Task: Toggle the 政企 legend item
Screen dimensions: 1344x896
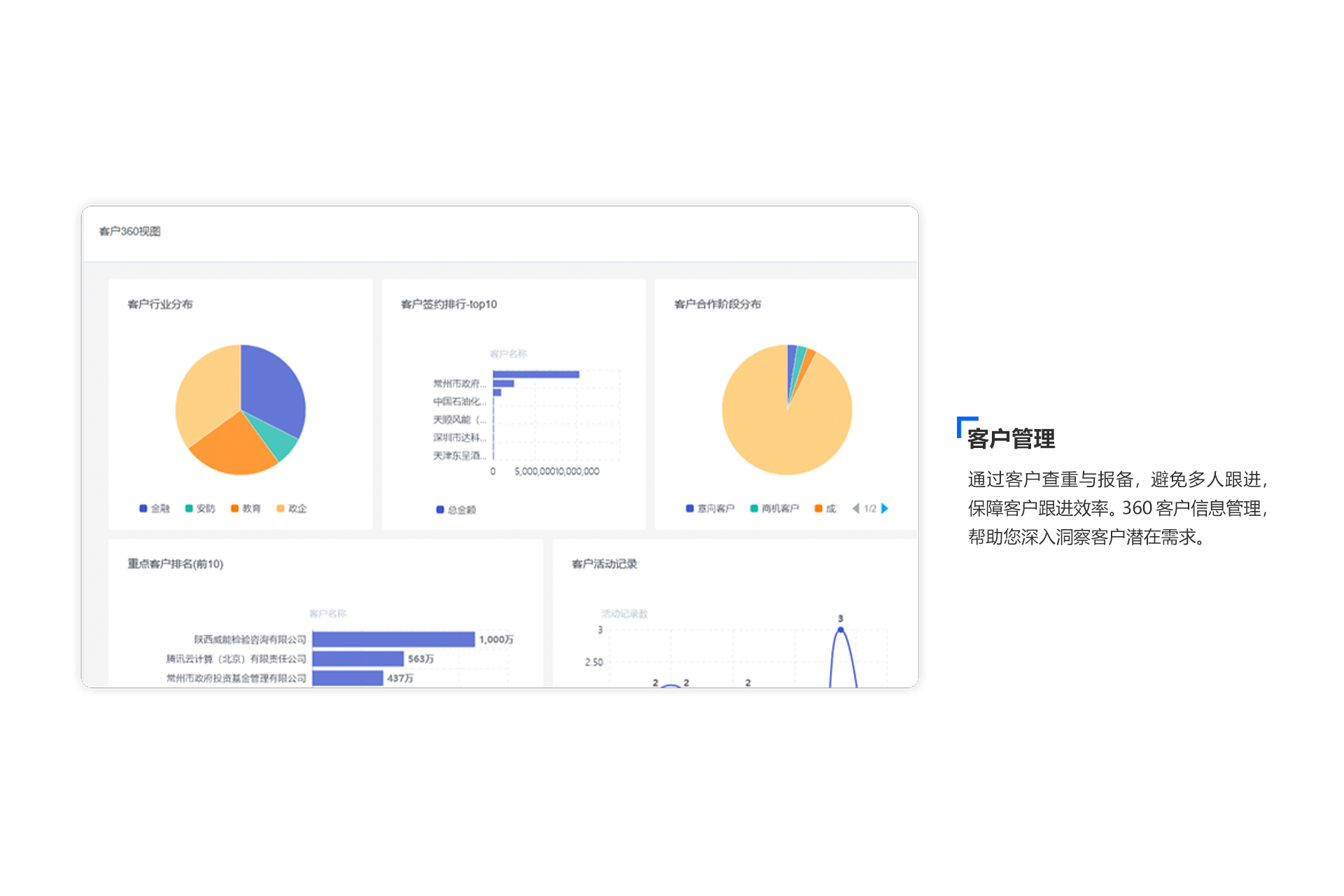Action: (292, 509)
